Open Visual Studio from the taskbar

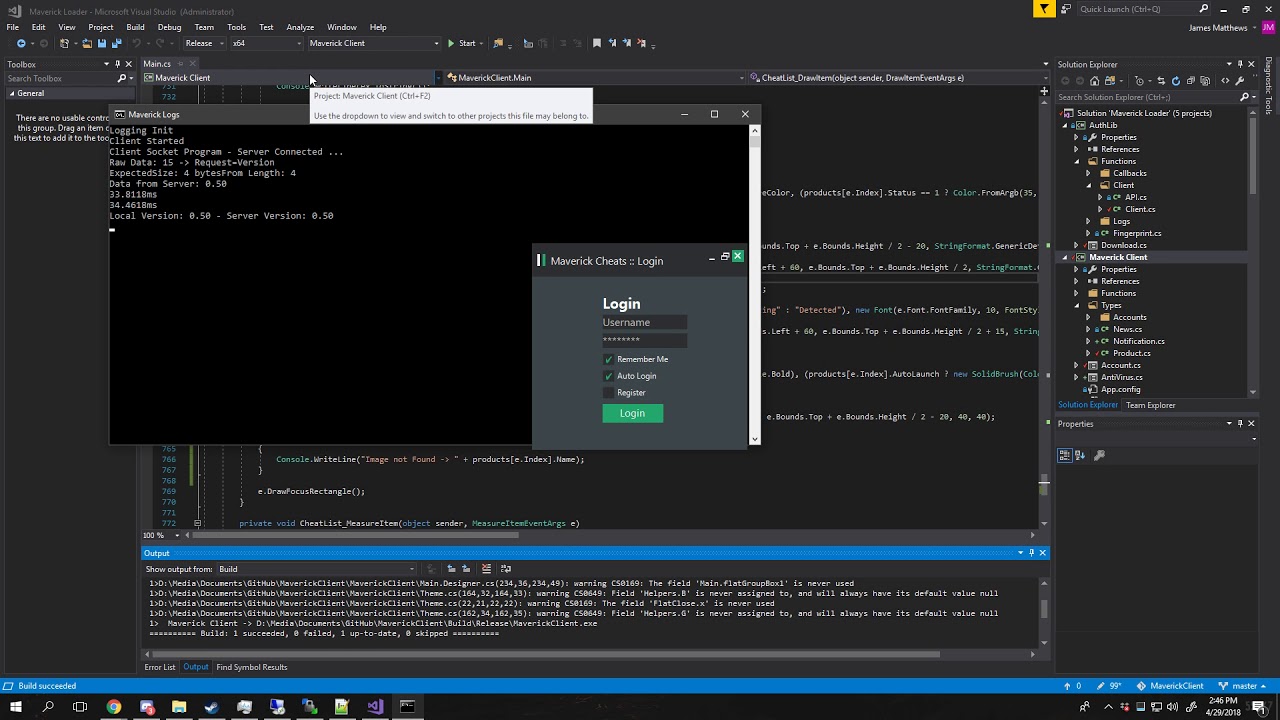374,707
